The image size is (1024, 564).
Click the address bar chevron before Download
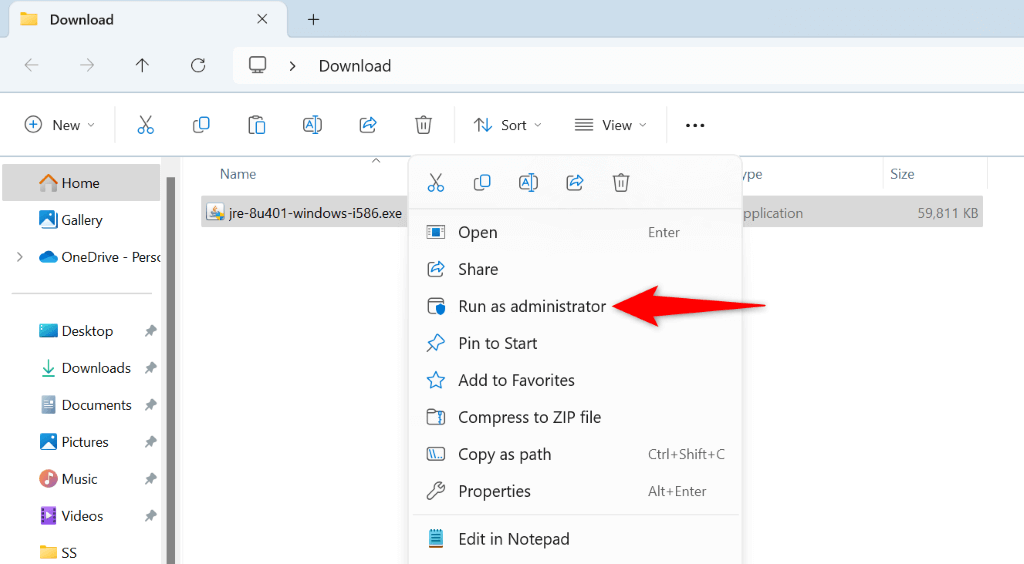tap(293, 66)
